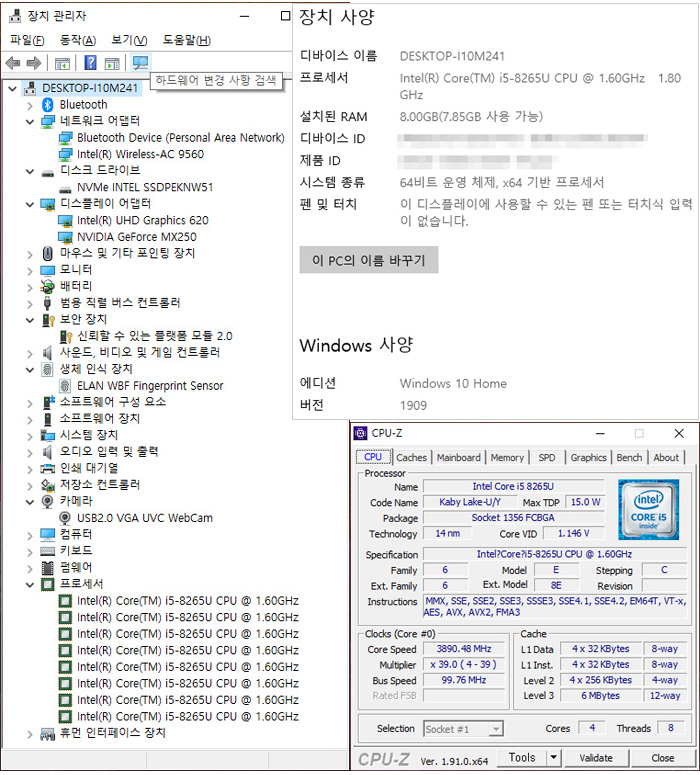Open the 보기(V) menu
The width and height of the screenshot is (700, 775).
click(129, 40)
